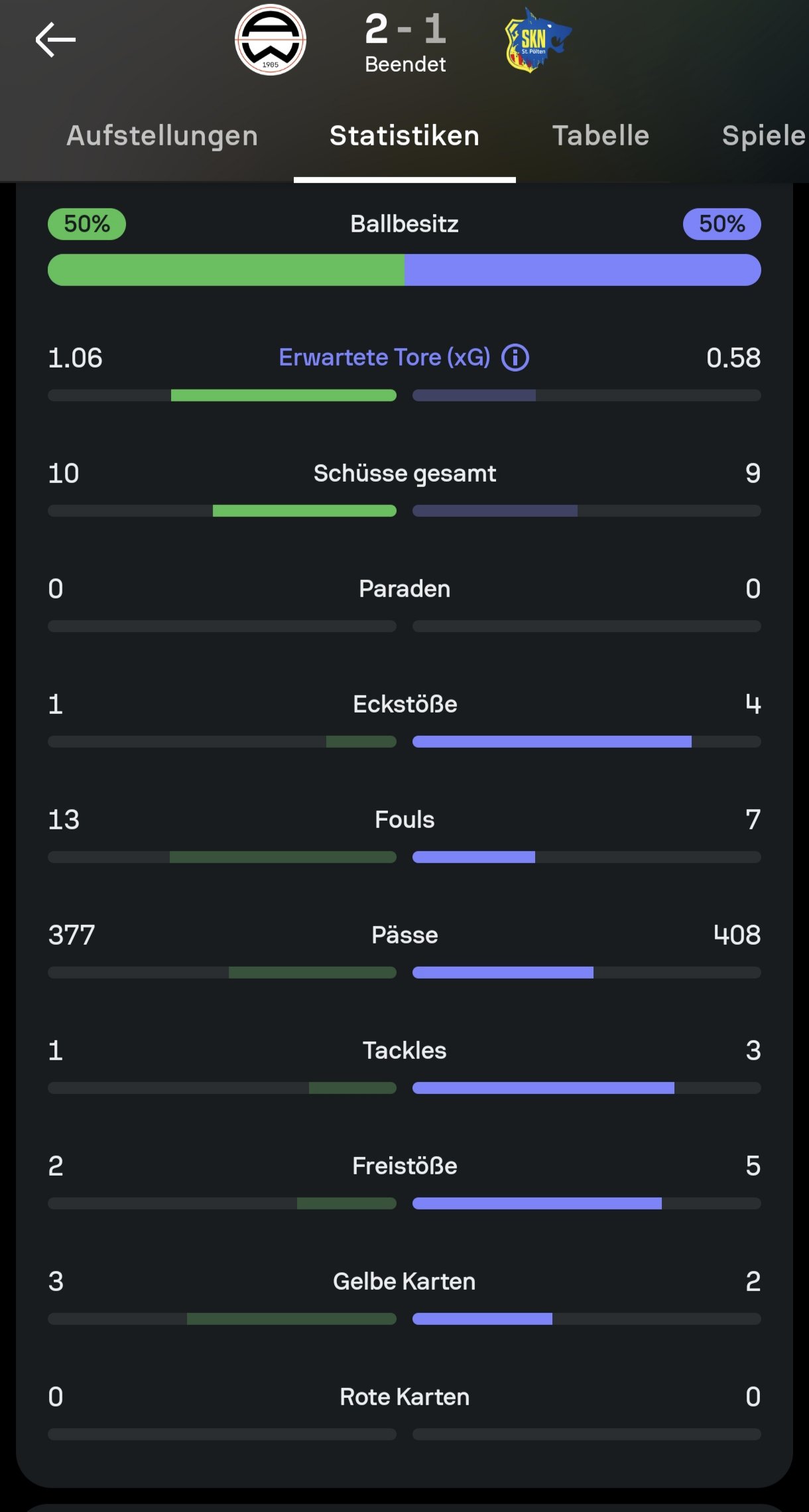Tap the 2 - 1 final score
Viewport: 809px width, 1512px height.
pyautogui.click(x=405, y=30)
